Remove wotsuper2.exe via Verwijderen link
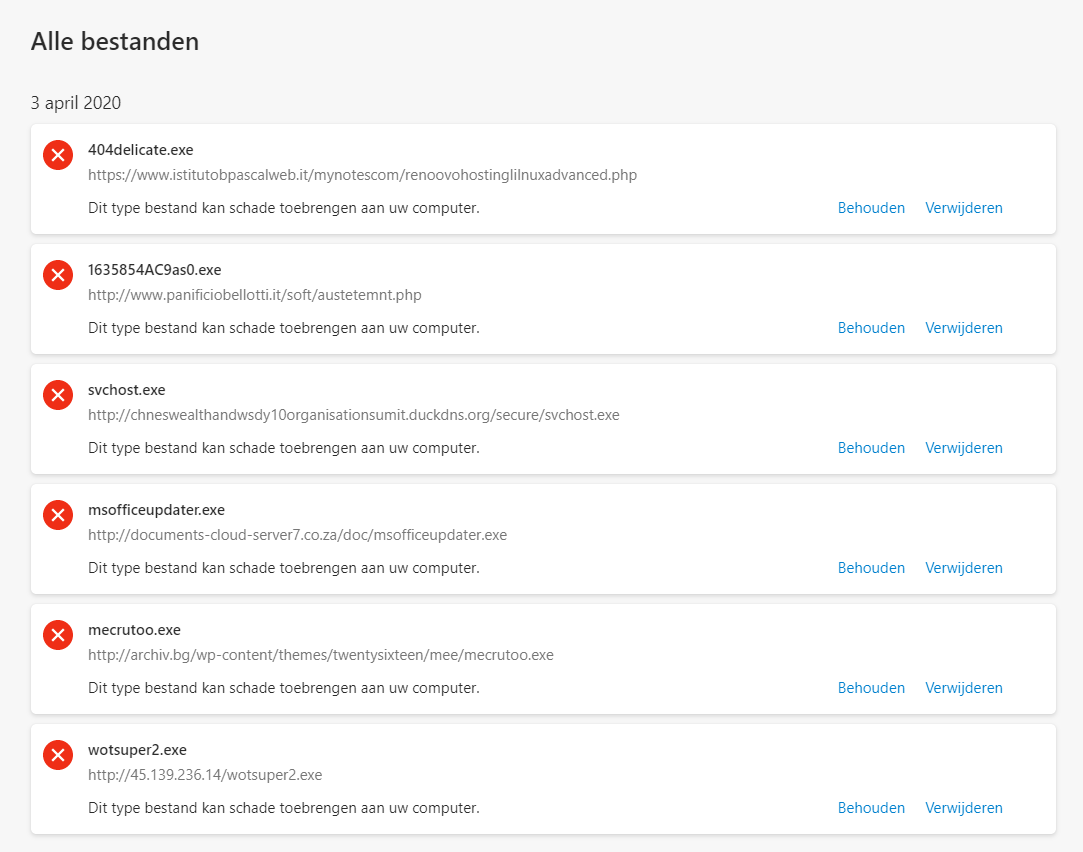Image resolution: width=1083 pixels, height=852 pixels. pyautogui.click(x=963, y=808)
